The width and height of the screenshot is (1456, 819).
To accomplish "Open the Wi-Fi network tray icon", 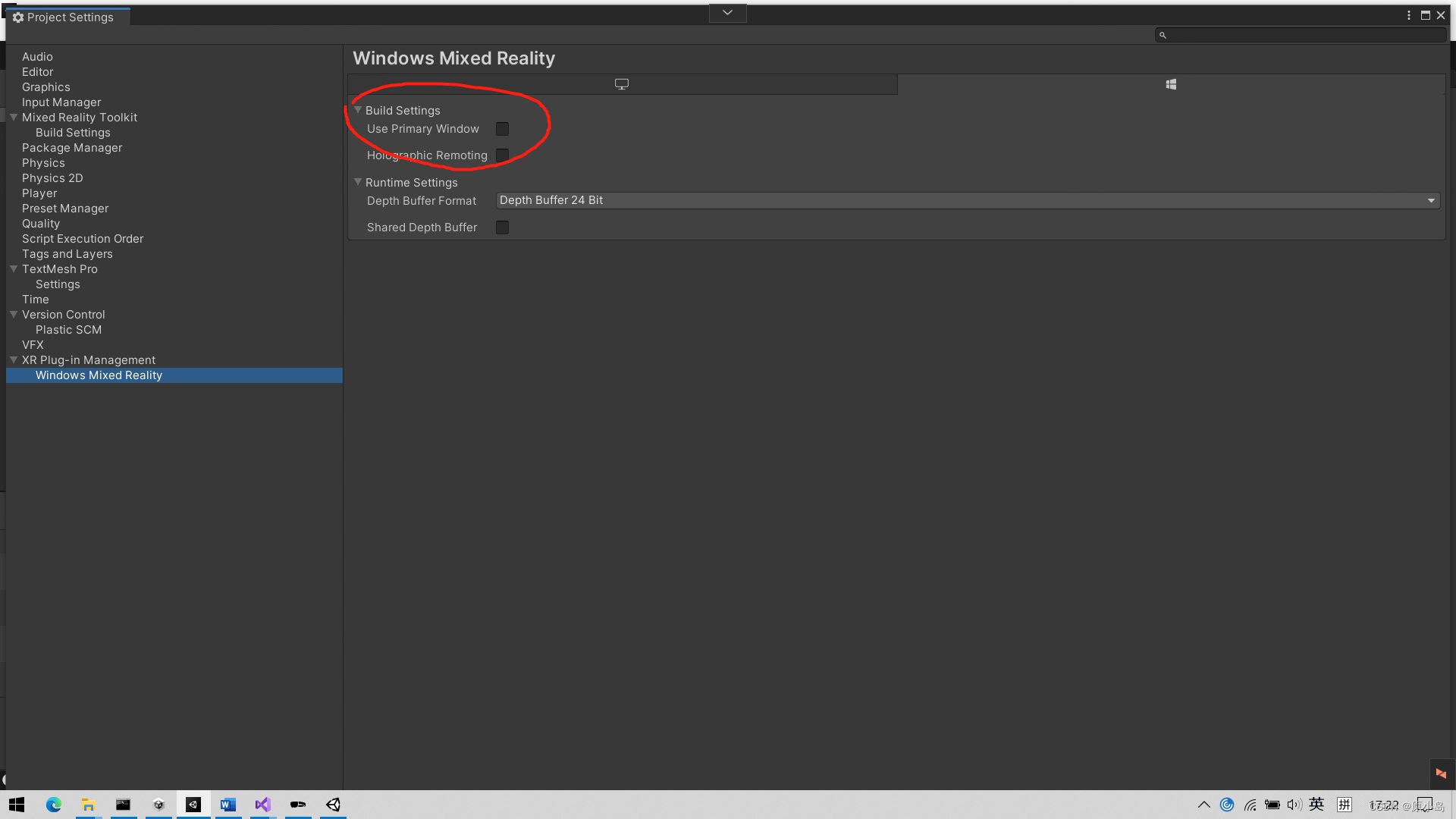I will [x=1250, y=805].
